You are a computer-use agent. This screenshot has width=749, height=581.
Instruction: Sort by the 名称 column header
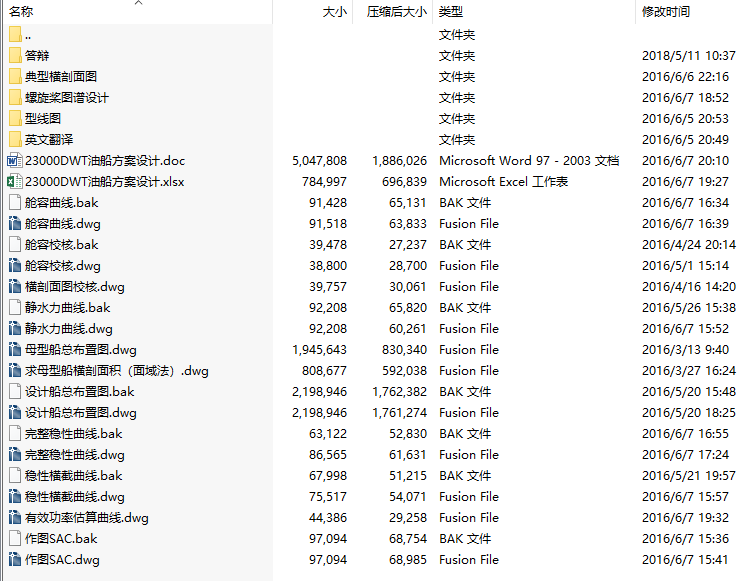click(138, 11)
